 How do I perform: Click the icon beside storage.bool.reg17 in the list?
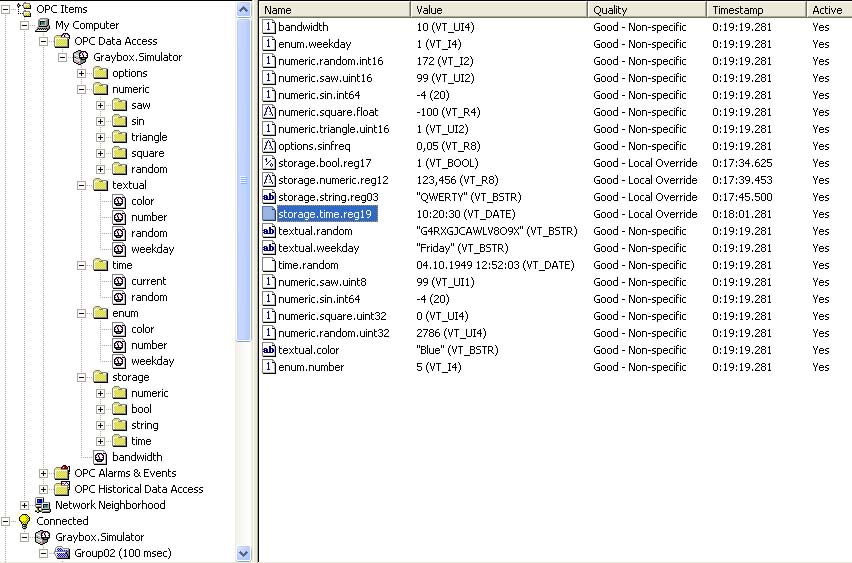[x=269, y=163]
